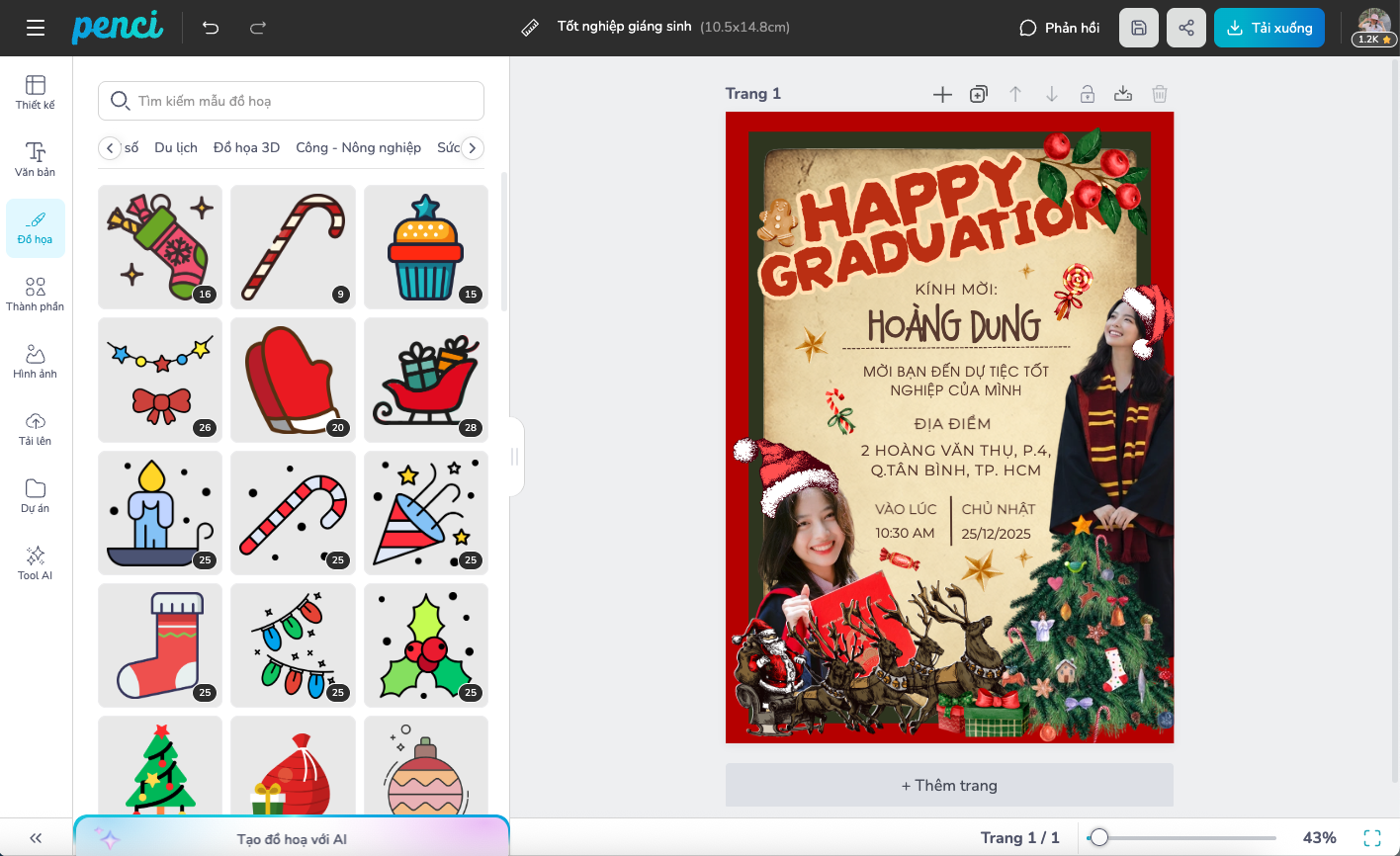Add a new page with plus icon
This screenshot has height=856, width=1400.
(942, 94)
